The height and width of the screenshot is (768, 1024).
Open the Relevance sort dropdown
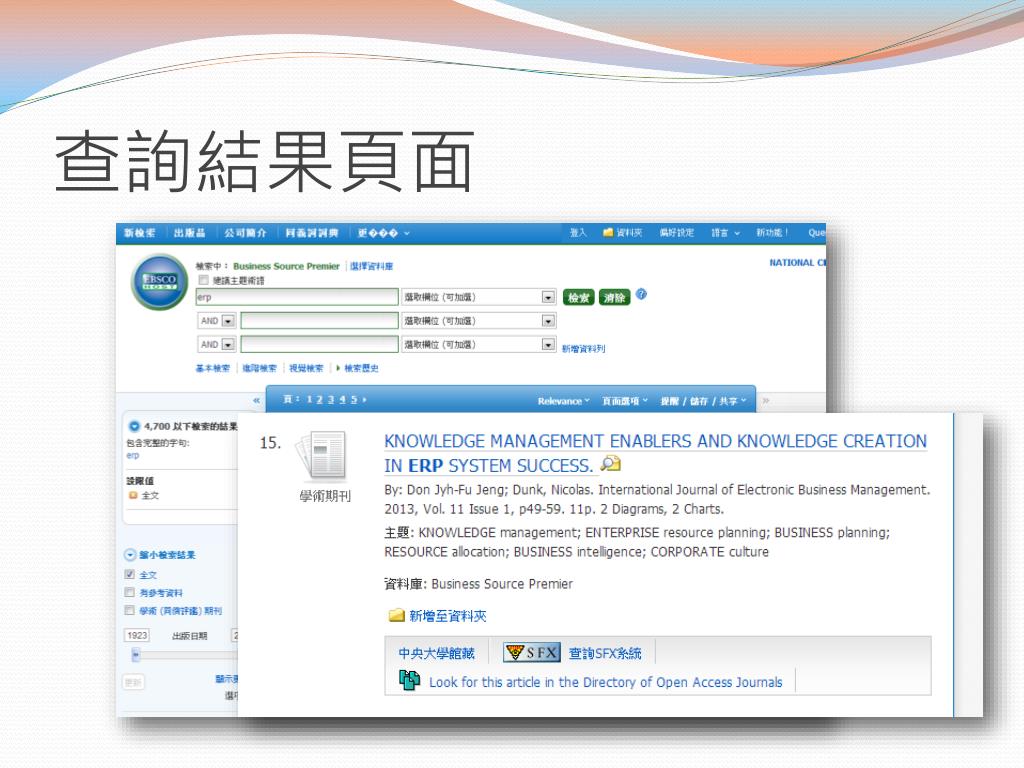coord(564,401)
